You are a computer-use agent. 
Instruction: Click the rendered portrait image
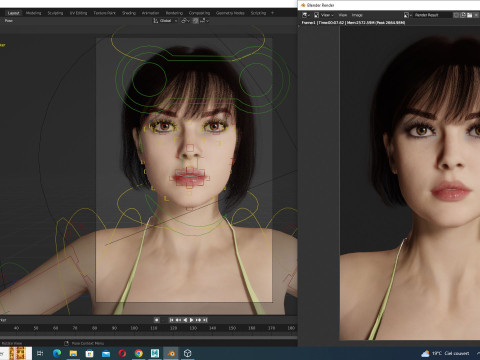[410, 183]
